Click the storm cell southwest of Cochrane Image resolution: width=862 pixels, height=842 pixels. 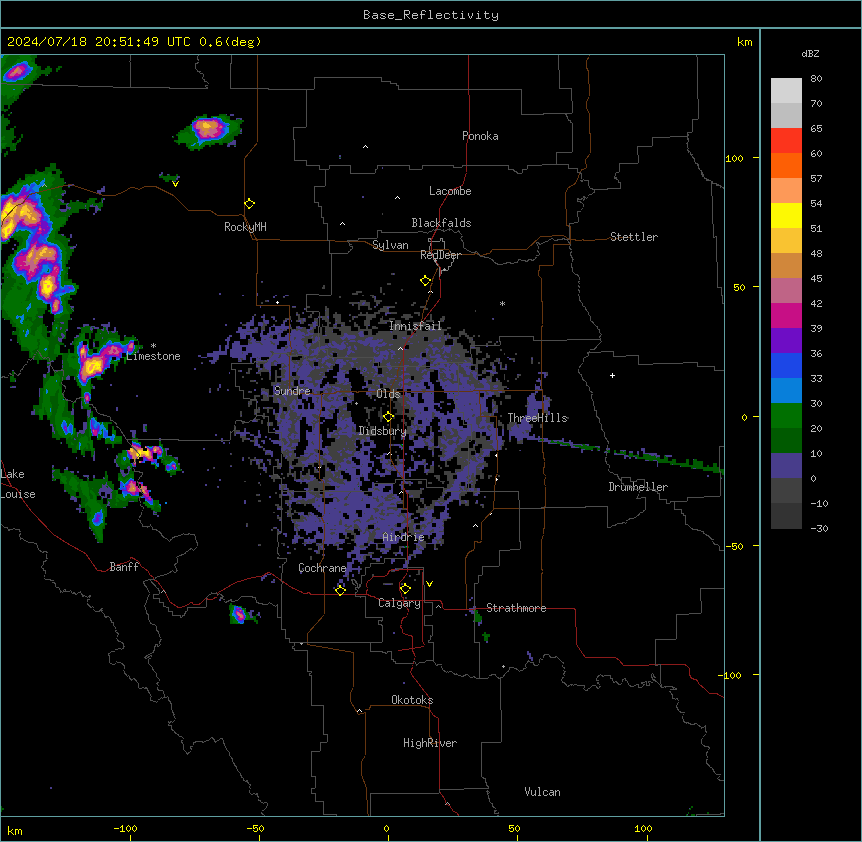click(x=240, y=613)
